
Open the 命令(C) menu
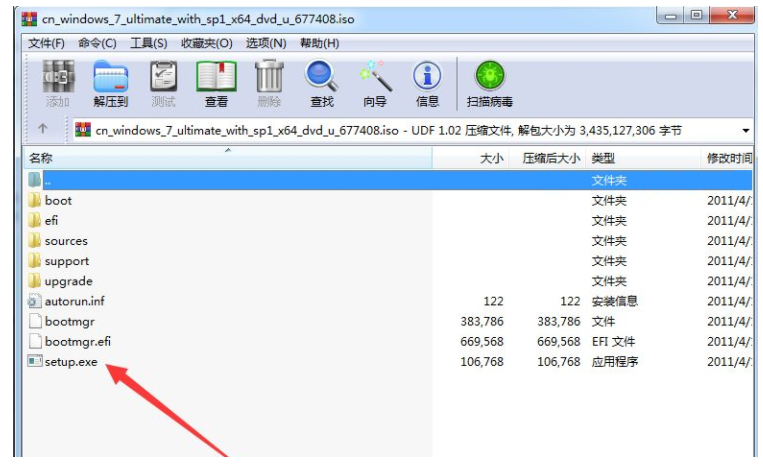97,43
